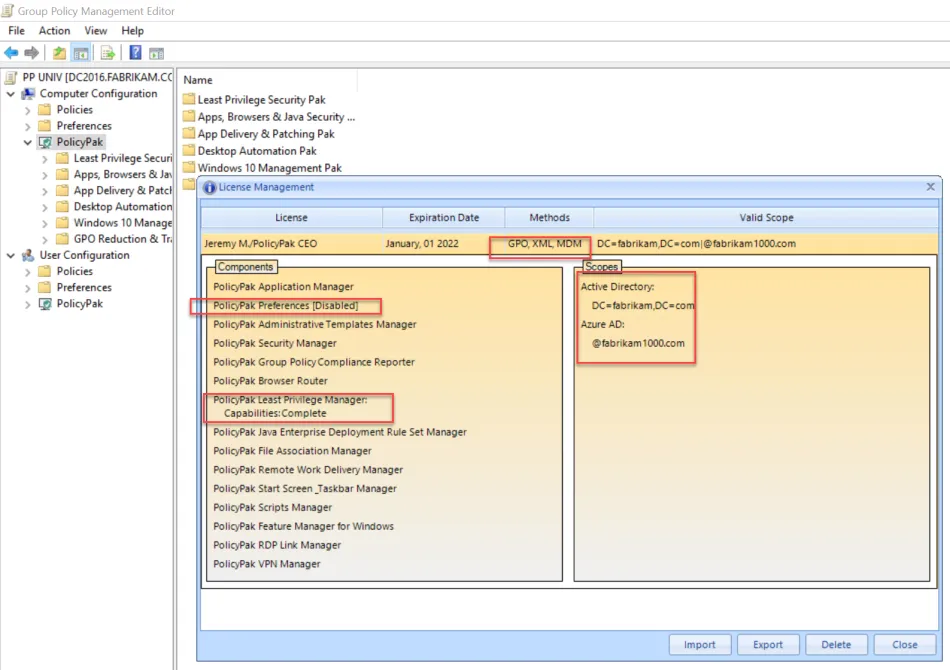Screen dimensions: 950x670
Task: Click Preferences folder icon under Computer Configuration
Action: (44, 126)
